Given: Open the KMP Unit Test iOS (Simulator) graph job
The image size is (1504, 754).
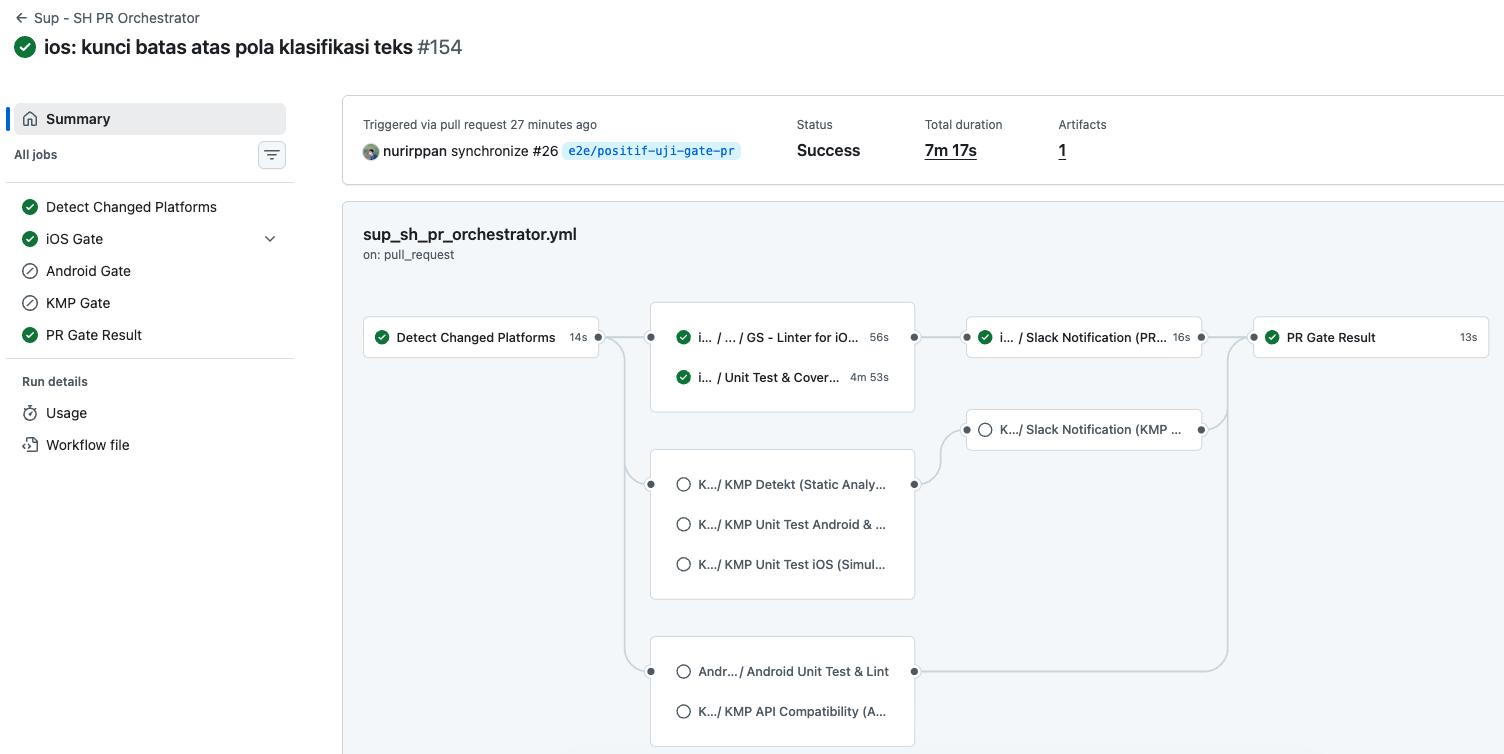Looking at the screenshot, I should pyautogui.click(x=783, y=565).
